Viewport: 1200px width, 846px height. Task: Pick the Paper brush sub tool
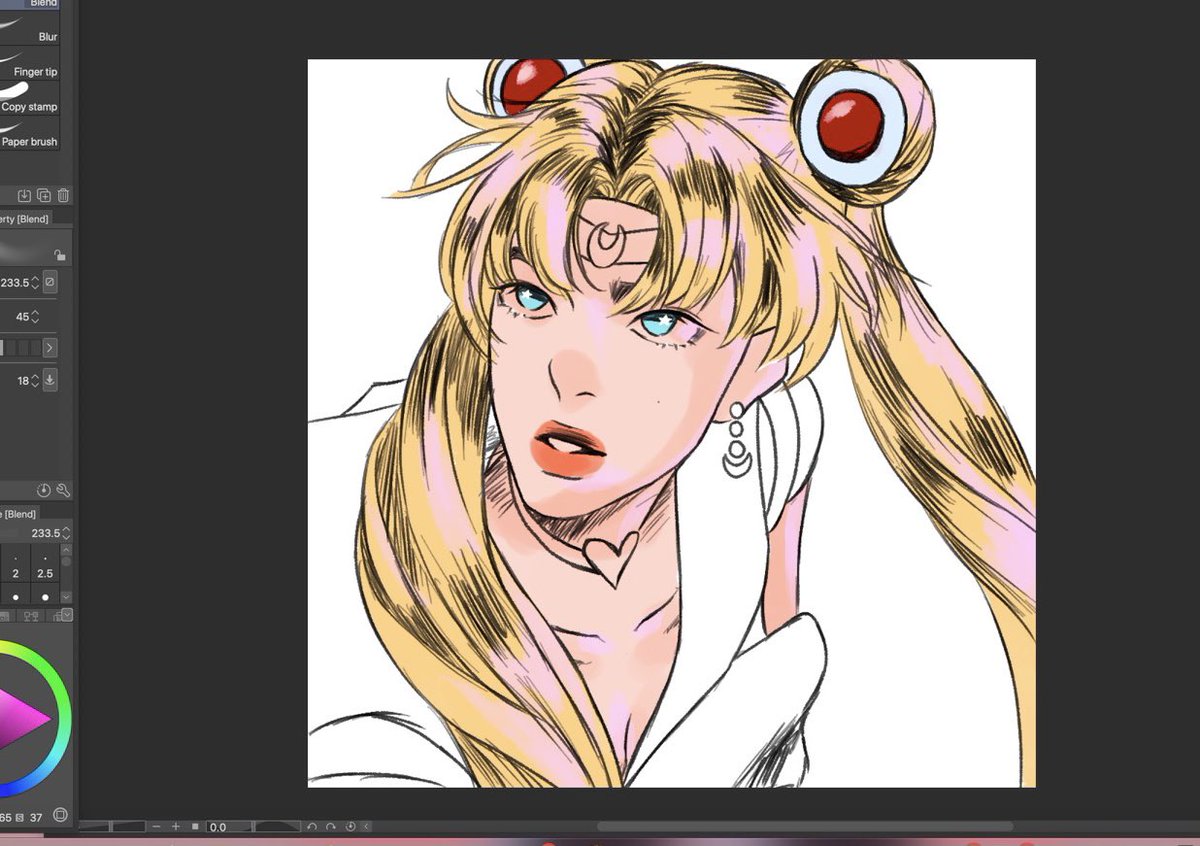point(30,134)
